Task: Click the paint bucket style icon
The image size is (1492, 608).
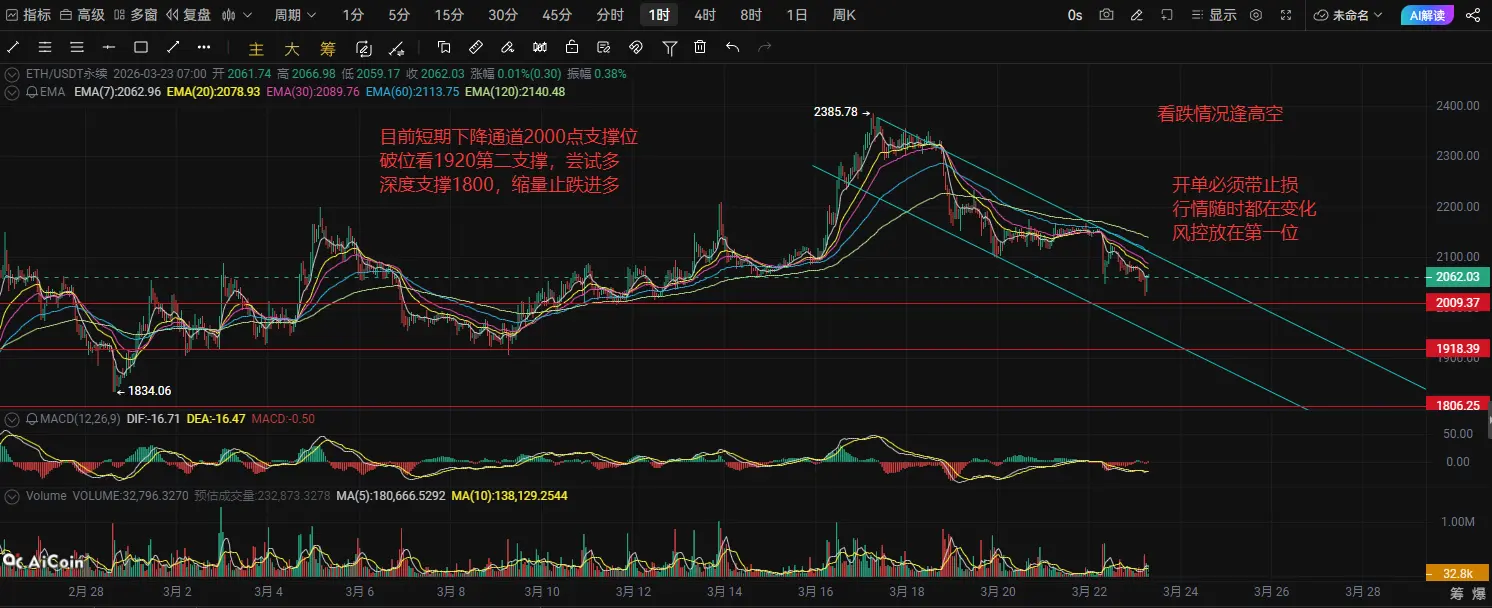Action: pyautogui.click(x=508, y=47)
